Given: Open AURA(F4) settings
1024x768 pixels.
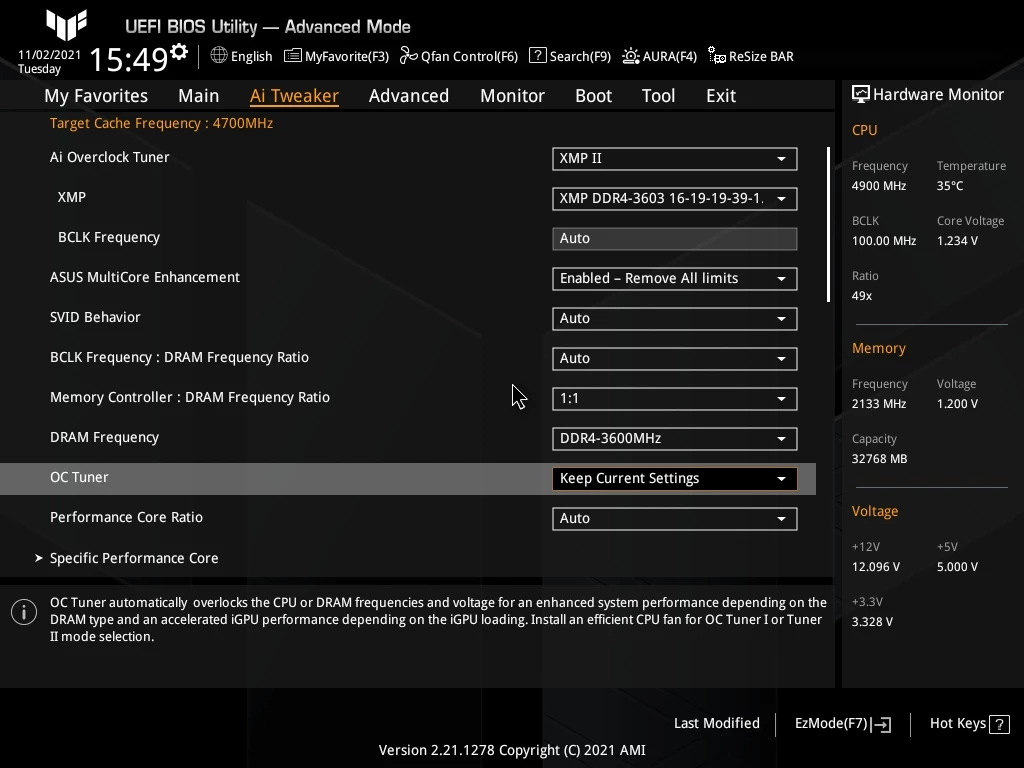Looking at the screenshot, I should (660, 56).
